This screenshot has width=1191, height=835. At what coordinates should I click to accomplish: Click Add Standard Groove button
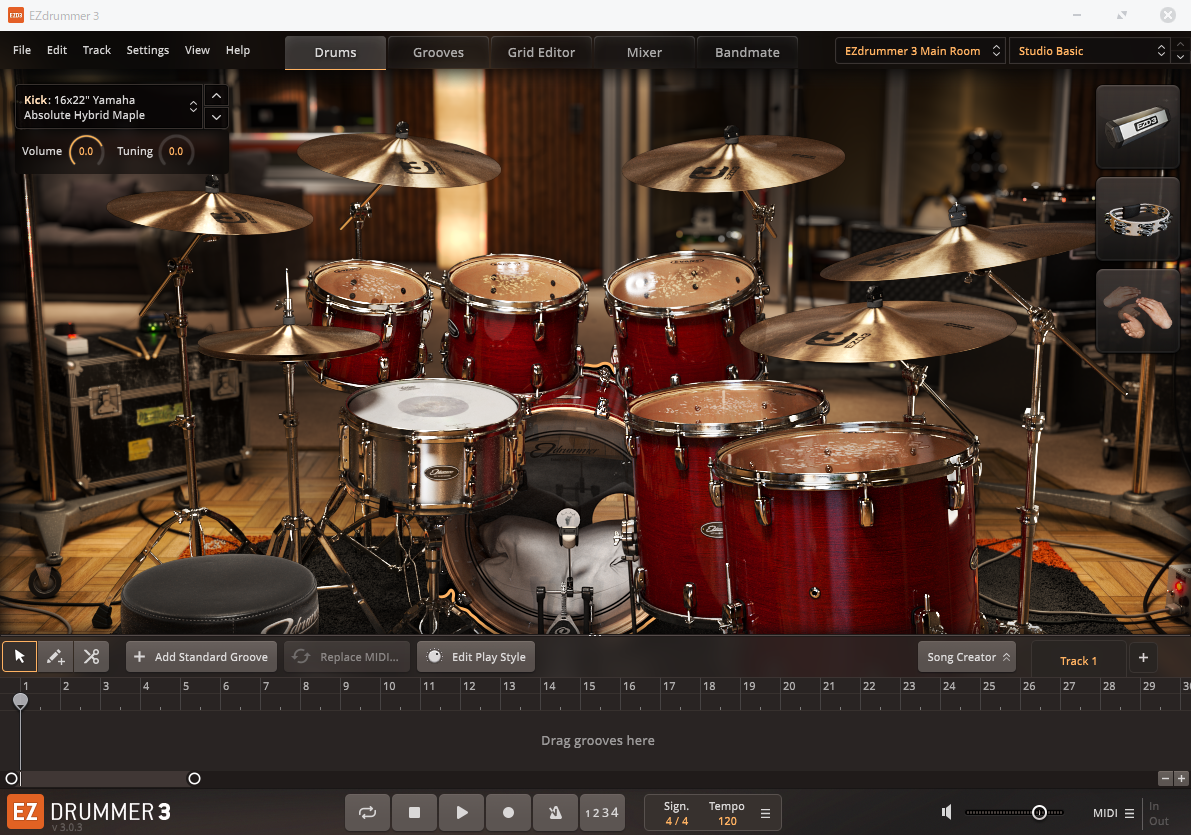(201, 657)
